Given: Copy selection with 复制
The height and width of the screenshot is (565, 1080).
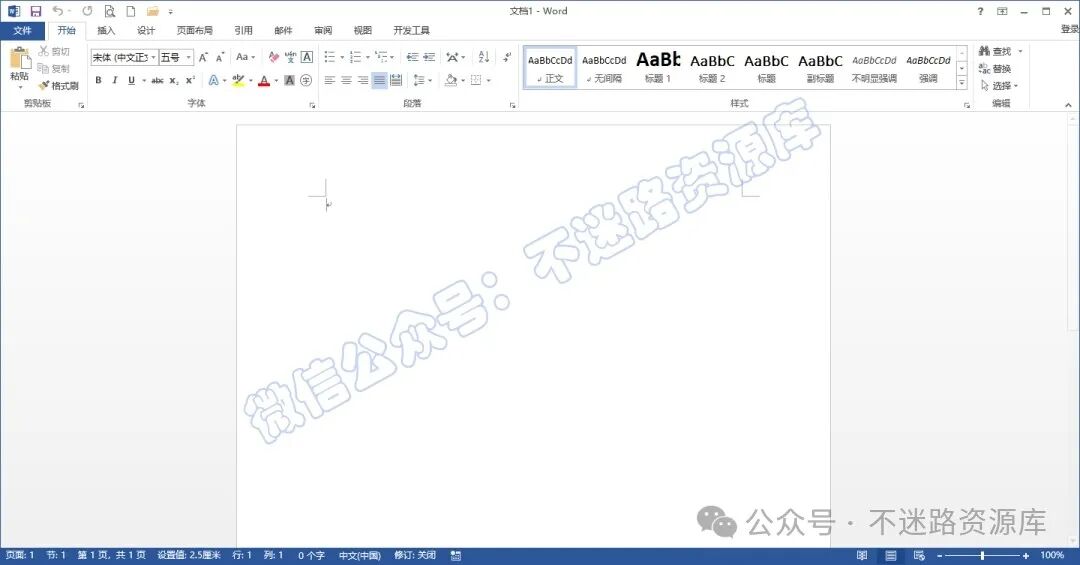Looking at the screenshot, I should 54,68.
